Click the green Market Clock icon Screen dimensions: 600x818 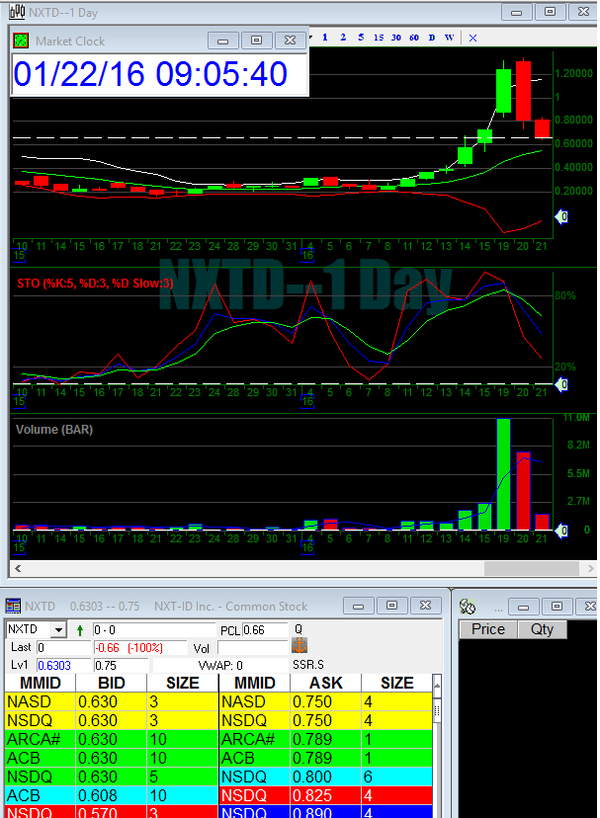coord(22,40)
